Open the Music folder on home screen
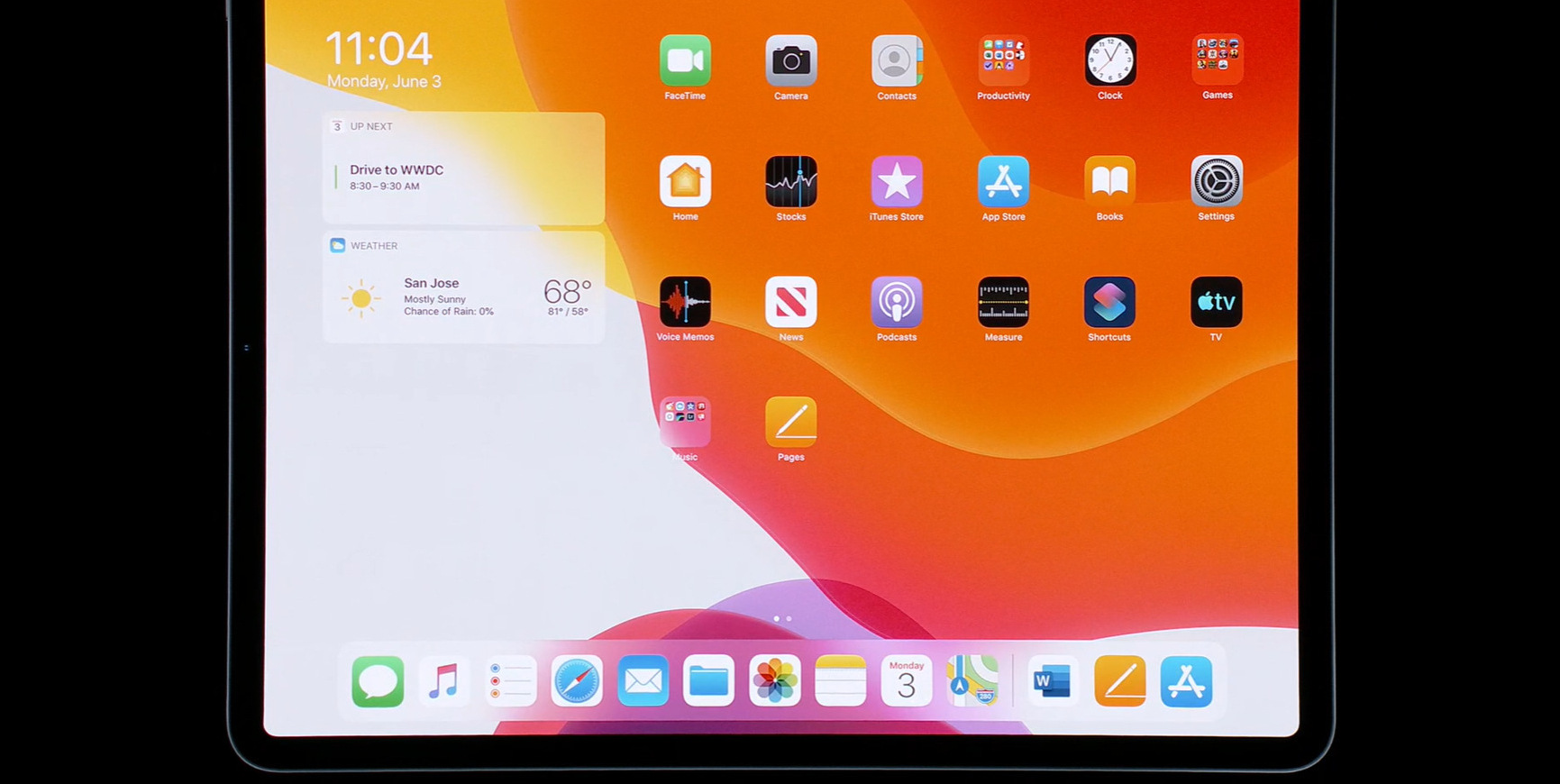This screenshot has width=1560, height=784. pyautogui.click(x=685, y=422)
